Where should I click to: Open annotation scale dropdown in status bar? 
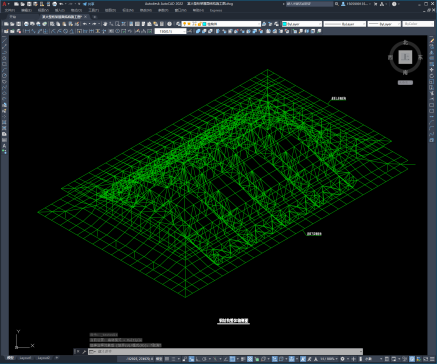pos(328,359)
